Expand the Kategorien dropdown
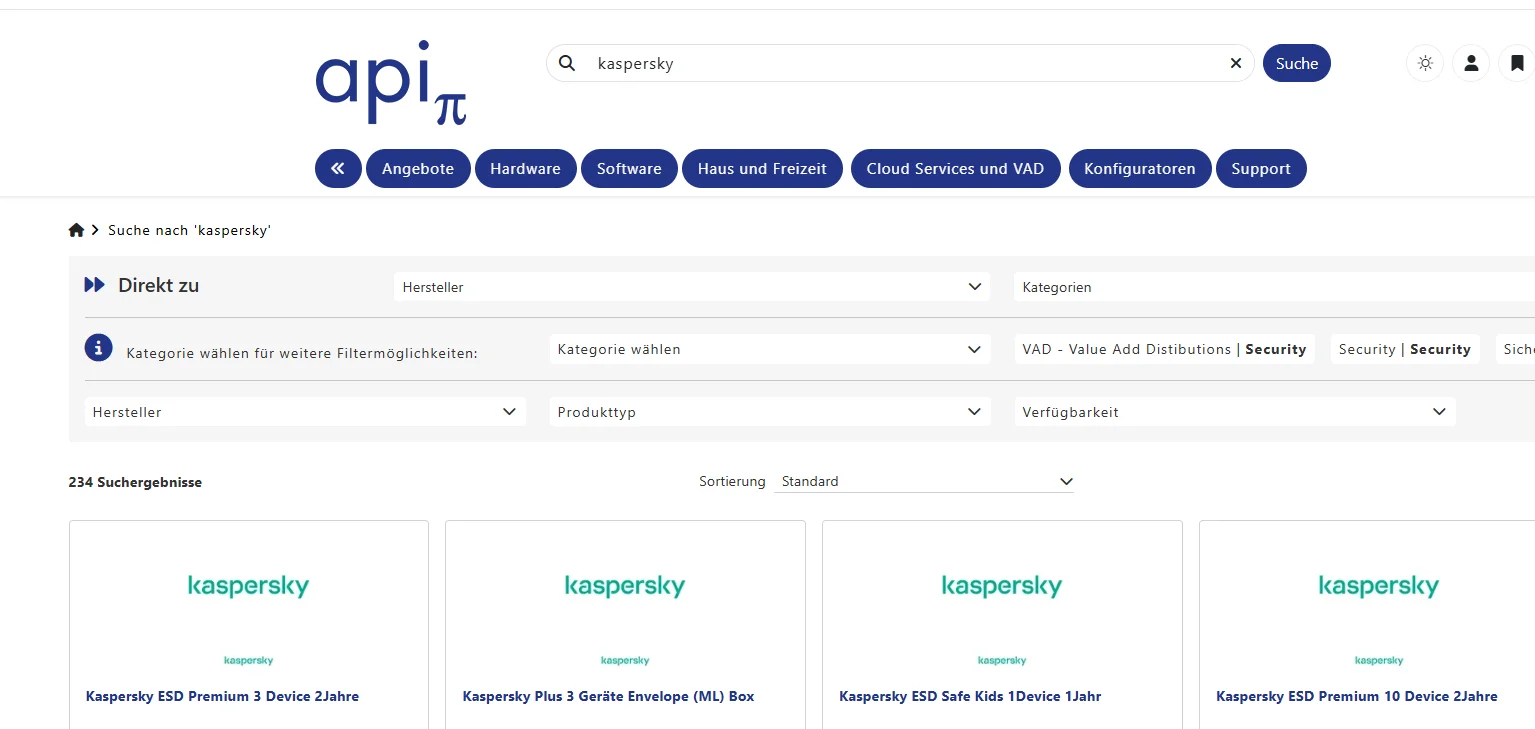Image resolution: width=1535 pixels, height=729 pixels. (x=1274, y=287)
